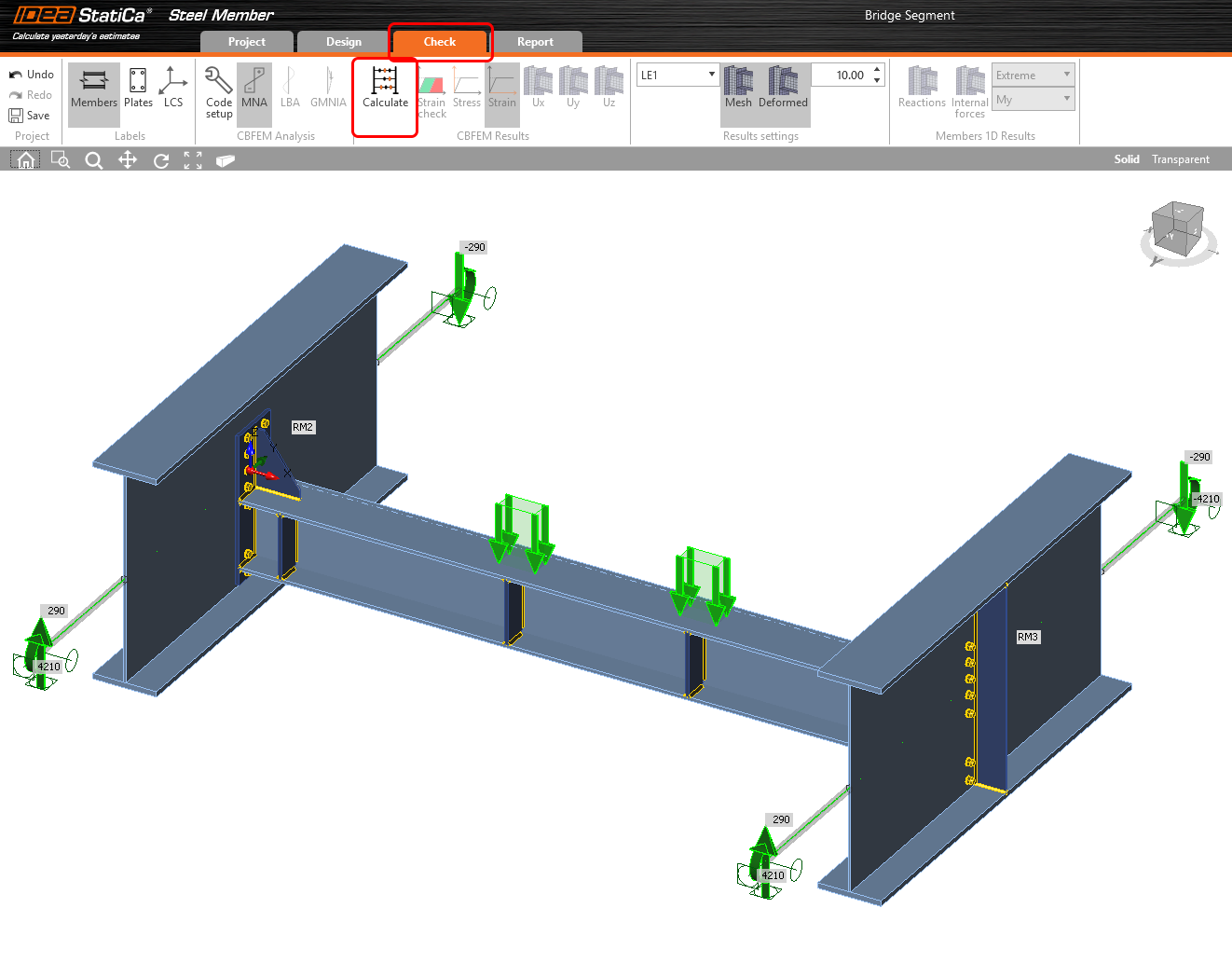Toggle Plates labels display
This screenshot has width=1232, height=977.
pyautogui.click(x=138, y=88)
